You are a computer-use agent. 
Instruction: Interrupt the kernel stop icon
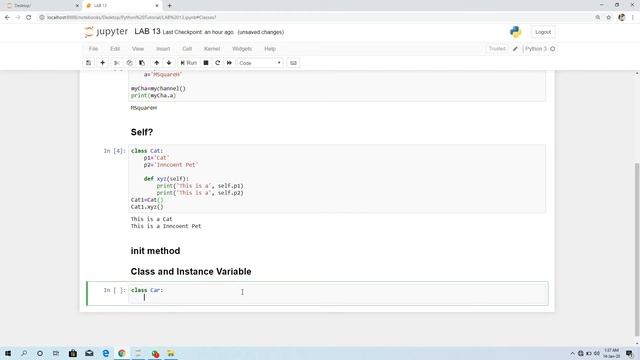[x=206, y=63]
